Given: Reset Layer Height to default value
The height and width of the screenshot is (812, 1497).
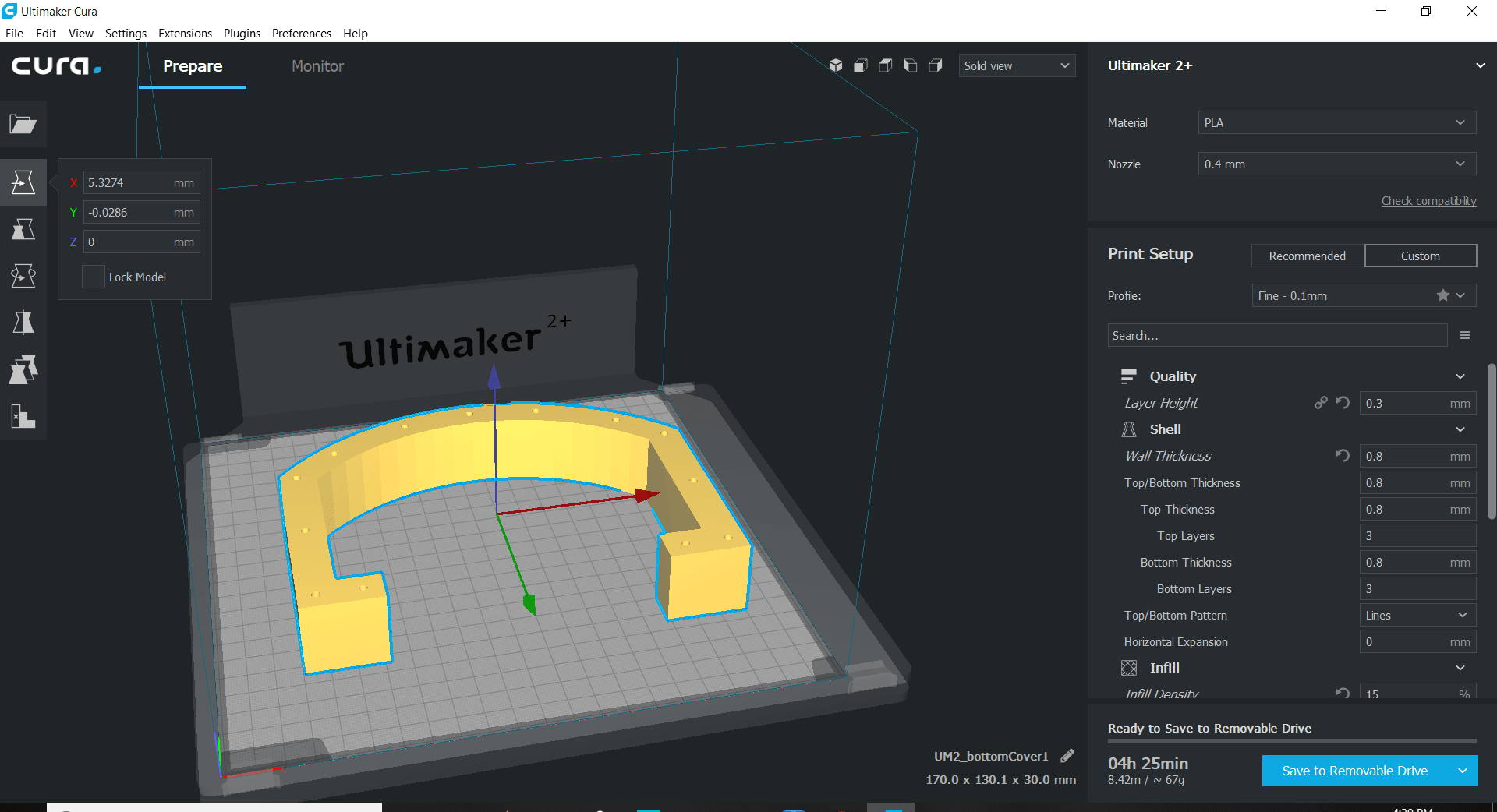Looking at the screenshot, I should click(x=1343, y=403).
